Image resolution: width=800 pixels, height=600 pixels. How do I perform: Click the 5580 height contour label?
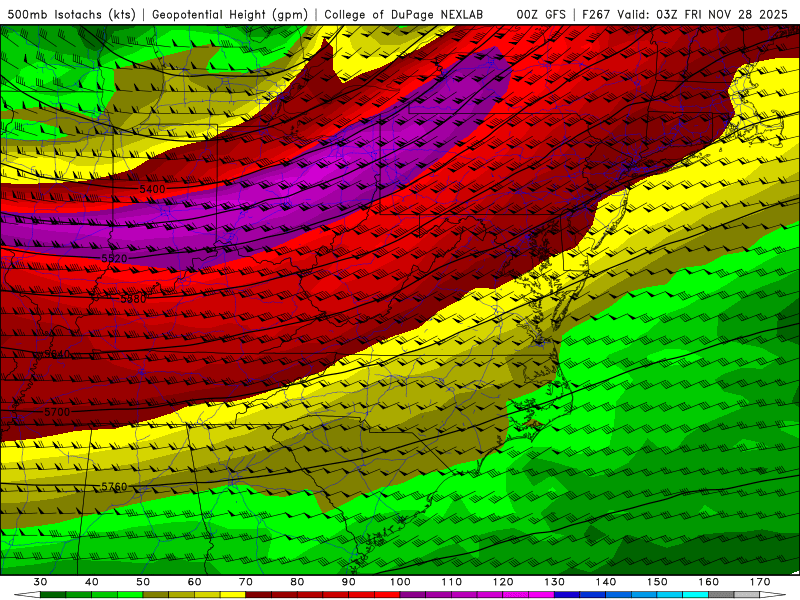tap(133, 299)
